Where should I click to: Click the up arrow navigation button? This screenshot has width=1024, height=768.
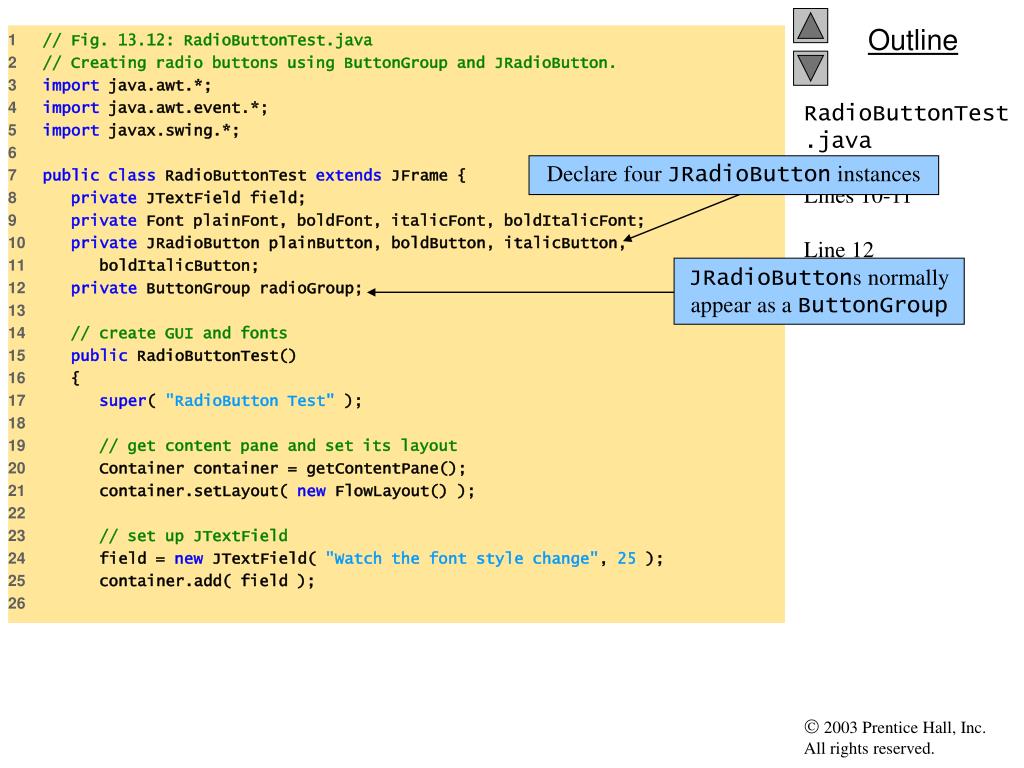(x=810, y=25)
